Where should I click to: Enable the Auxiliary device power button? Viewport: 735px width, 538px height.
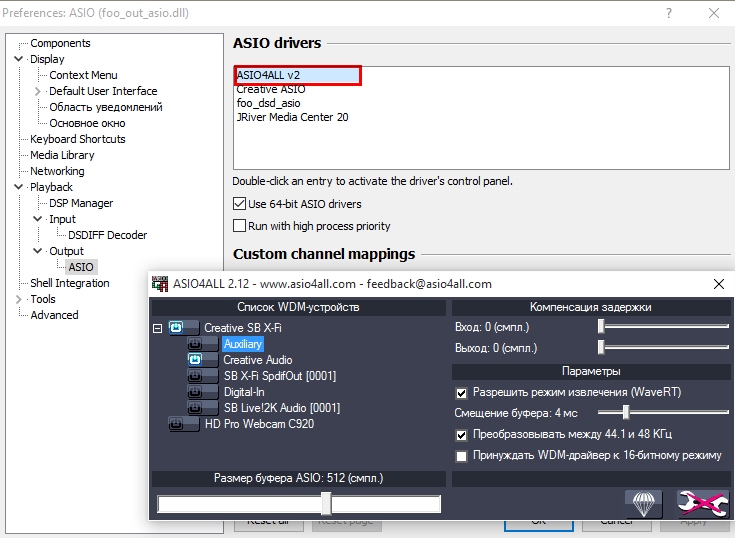pyautogui.click(x=202, y=344)
